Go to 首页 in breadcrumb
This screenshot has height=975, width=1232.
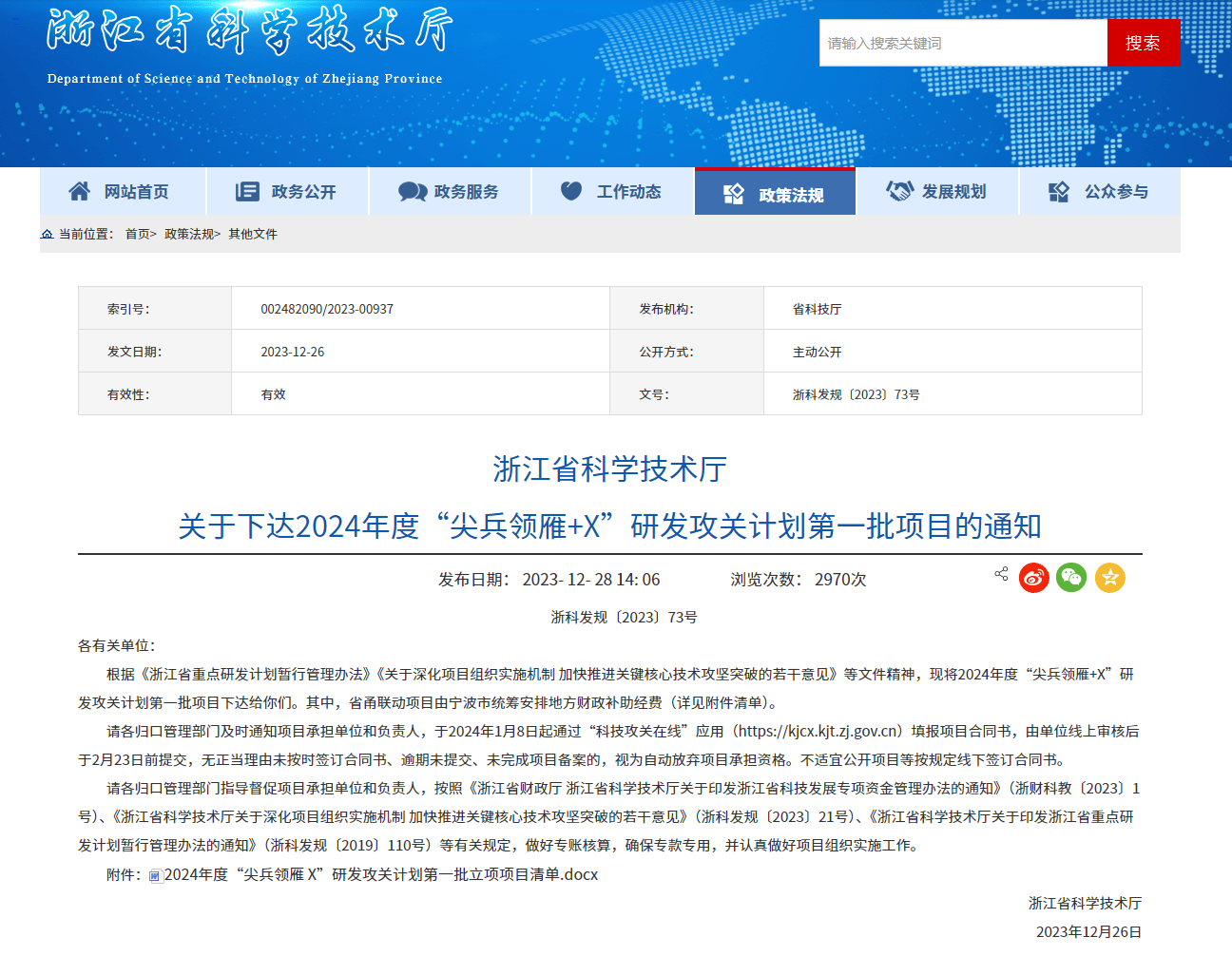137,235
